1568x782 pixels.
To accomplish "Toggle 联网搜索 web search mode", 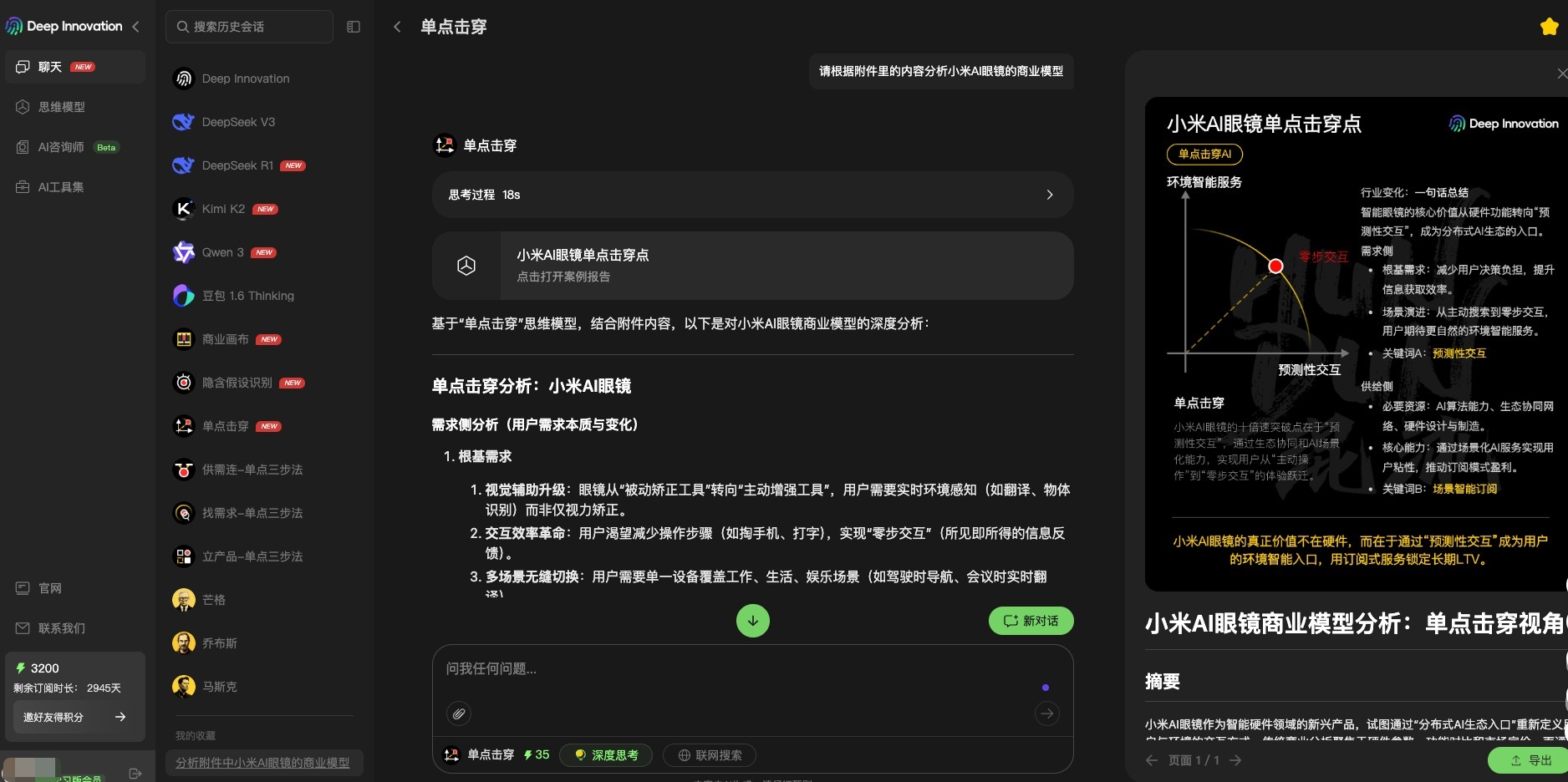I will point(710,755).
